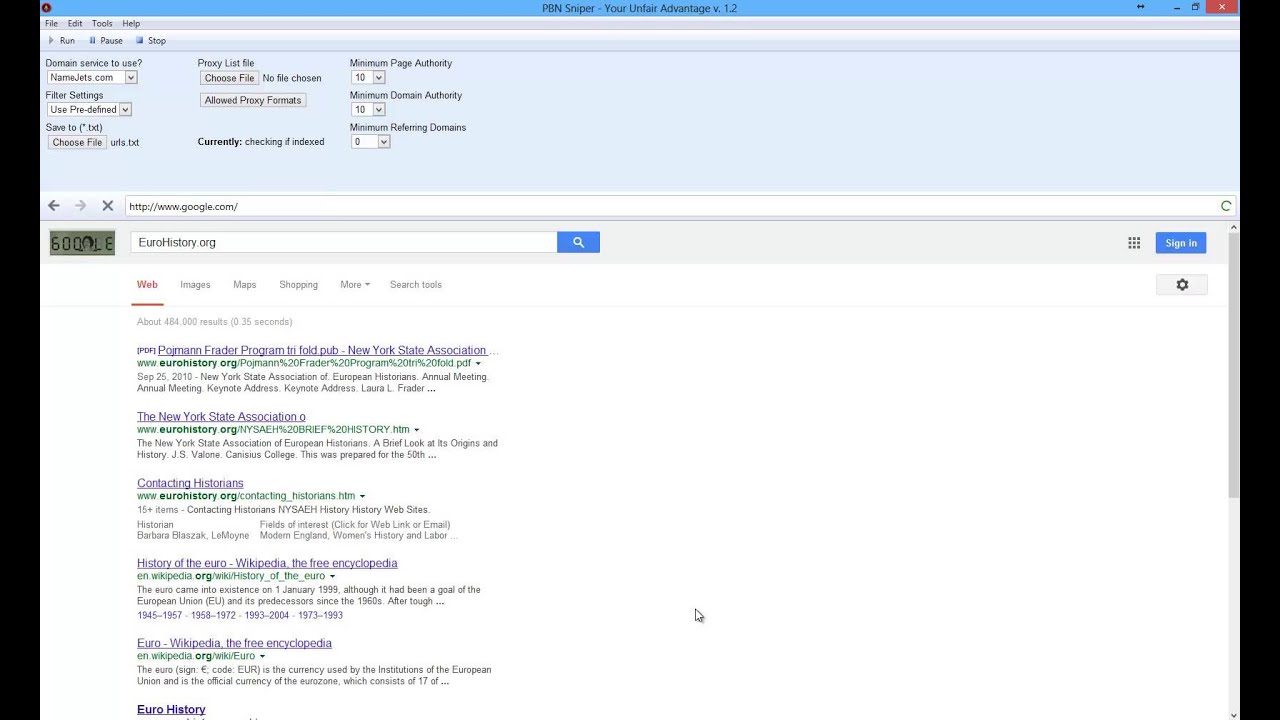
Task: Click the 'urls.txt' file name text
Action: (x=125, y=142)
